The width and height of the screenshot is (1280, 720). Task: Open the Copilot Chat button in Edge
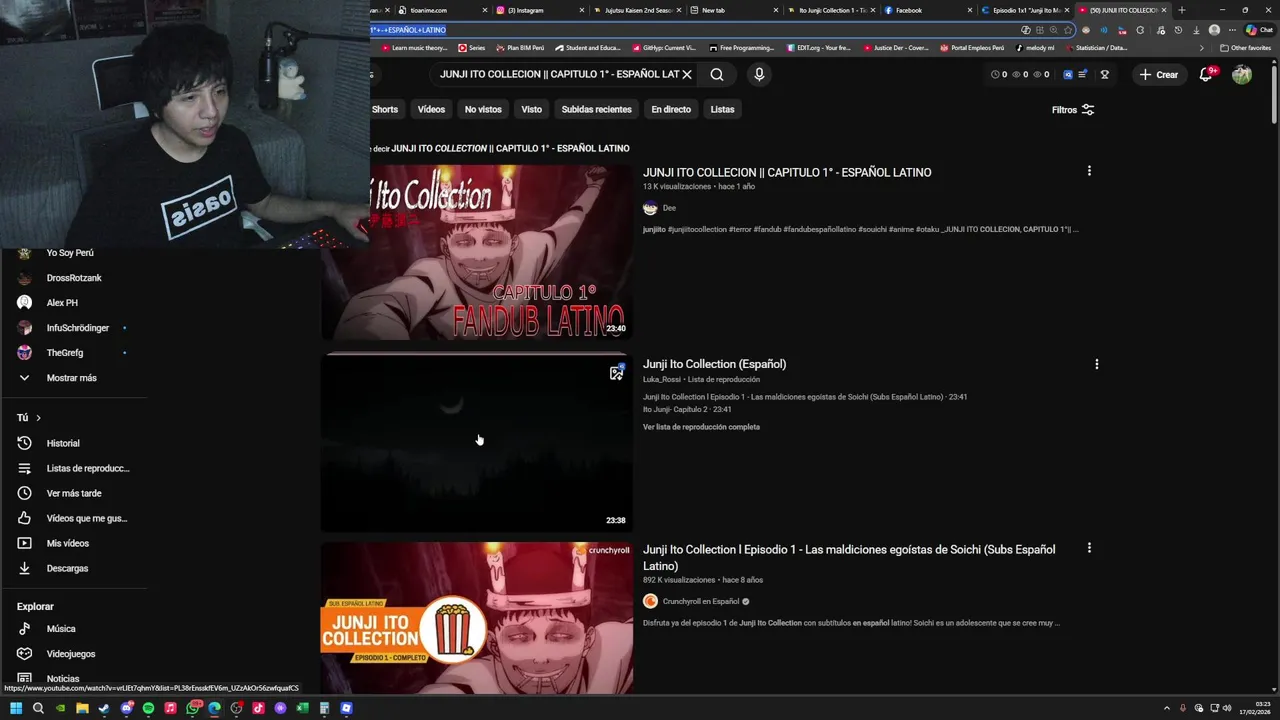(x=1259, y=30)
